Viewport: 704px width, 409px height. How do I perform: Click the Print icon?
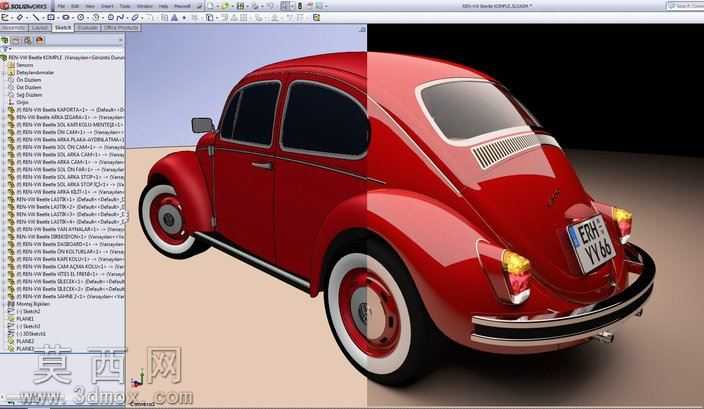pos(255,6)
